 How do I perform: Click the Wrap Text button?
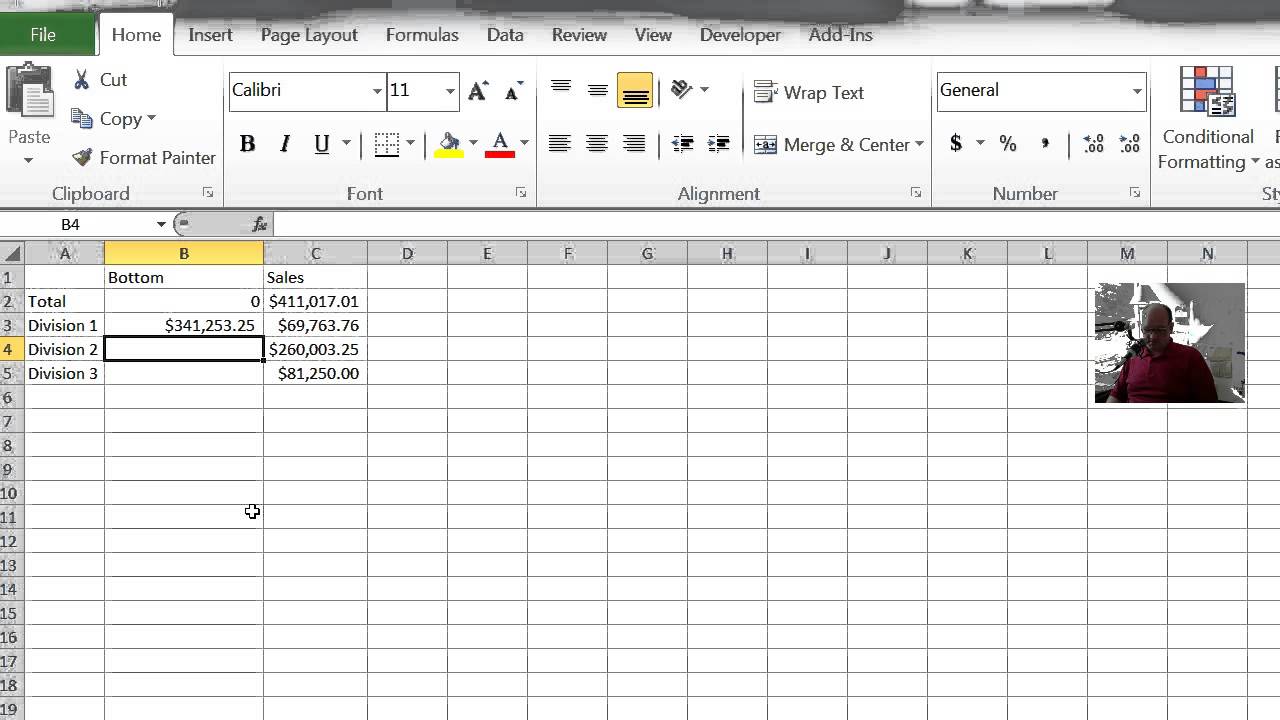pos(809,92)
